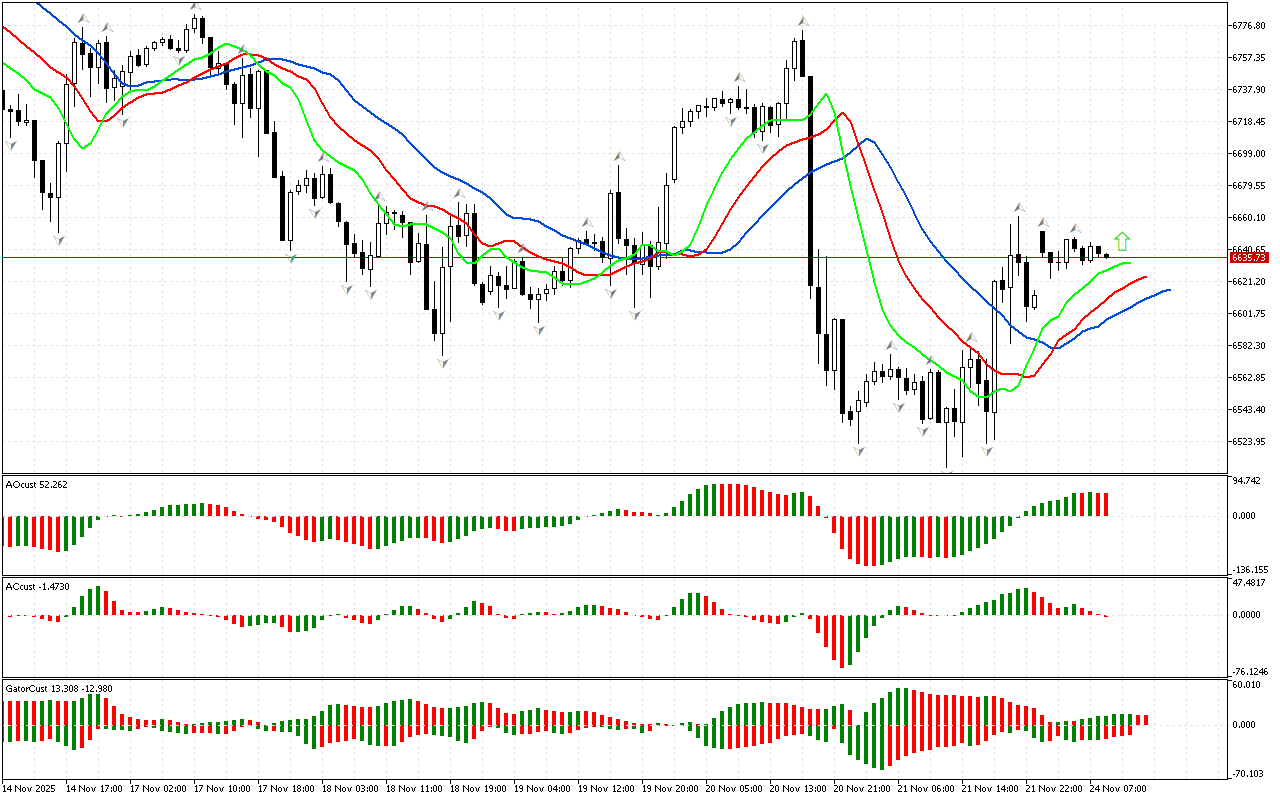This screenshot has width=1280, height=800.
Task: Click the 6776.80 price scale label
Action: (x=1251, y=25)
